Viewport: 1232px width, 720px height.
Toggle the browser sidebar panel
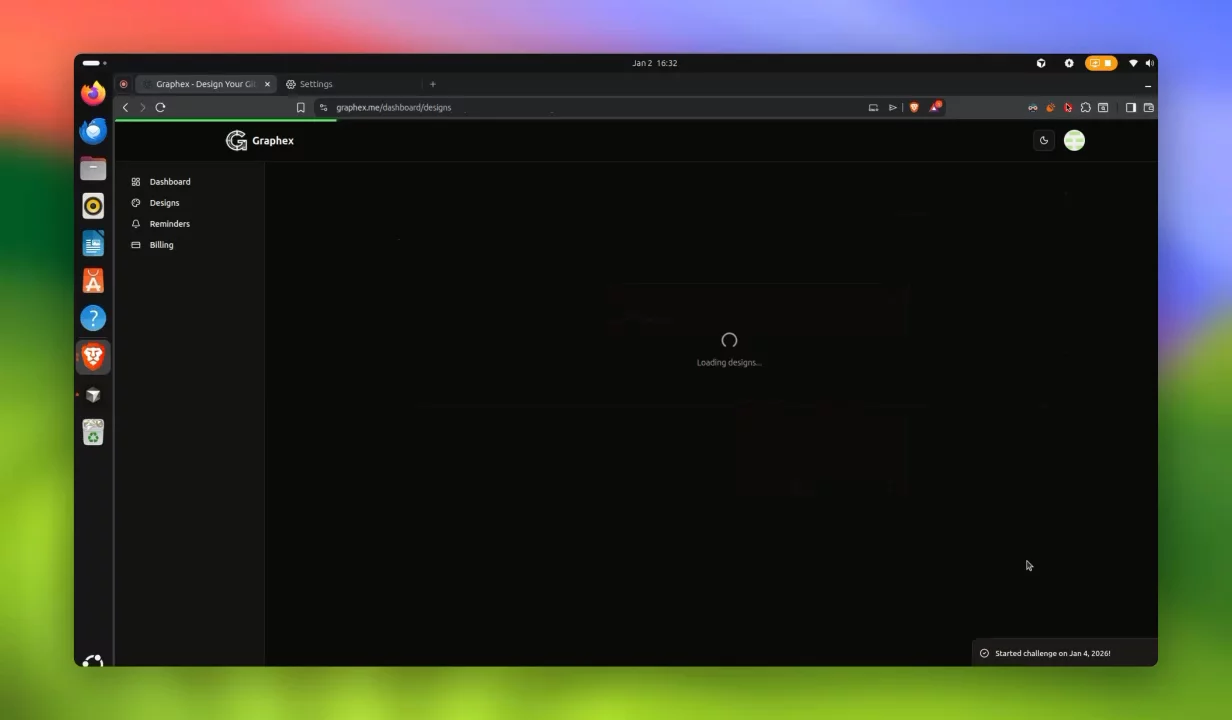[1131, 107]
